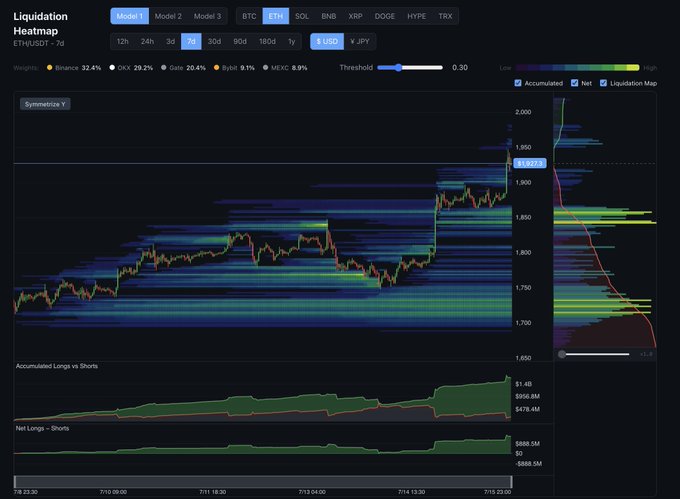Click the liquidation map scale slider knob

point(562,354)
